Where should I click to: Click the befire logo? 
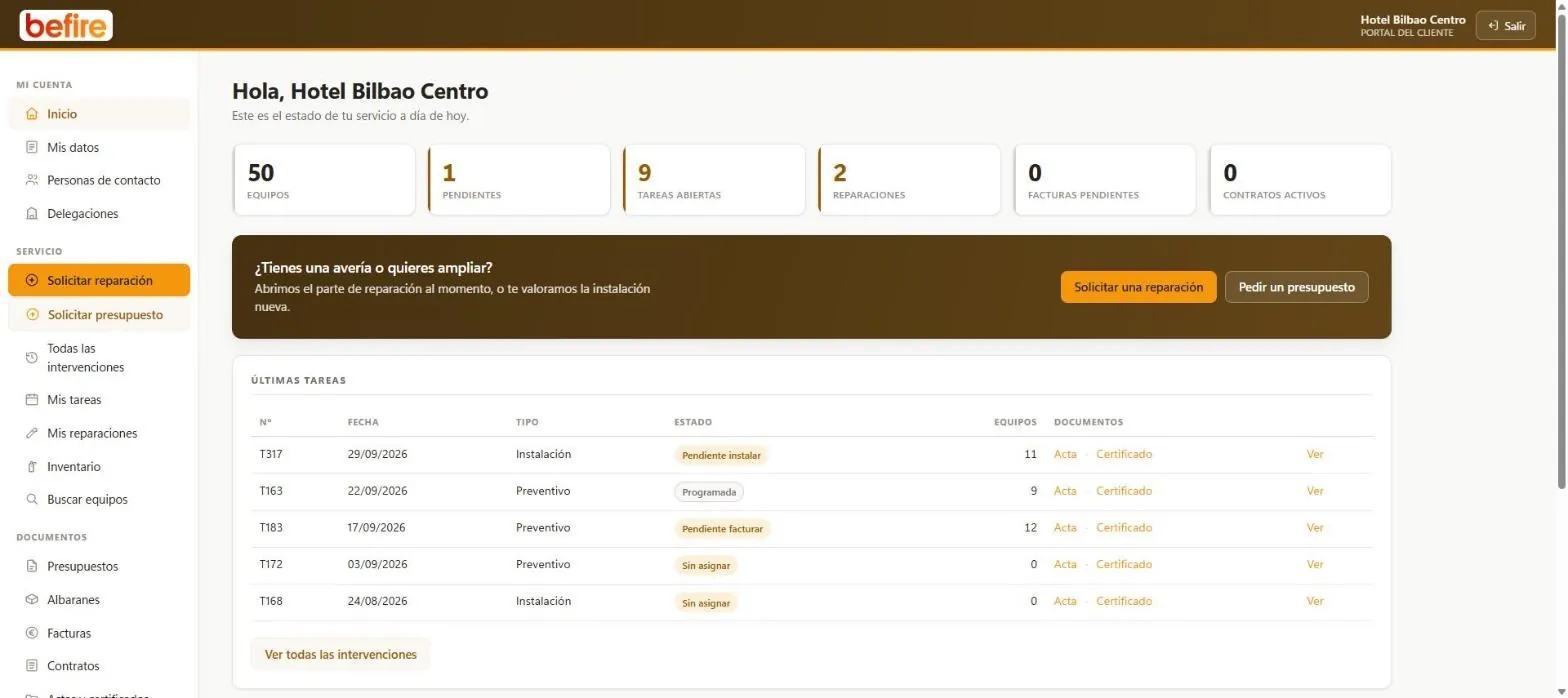coord(66,25)
